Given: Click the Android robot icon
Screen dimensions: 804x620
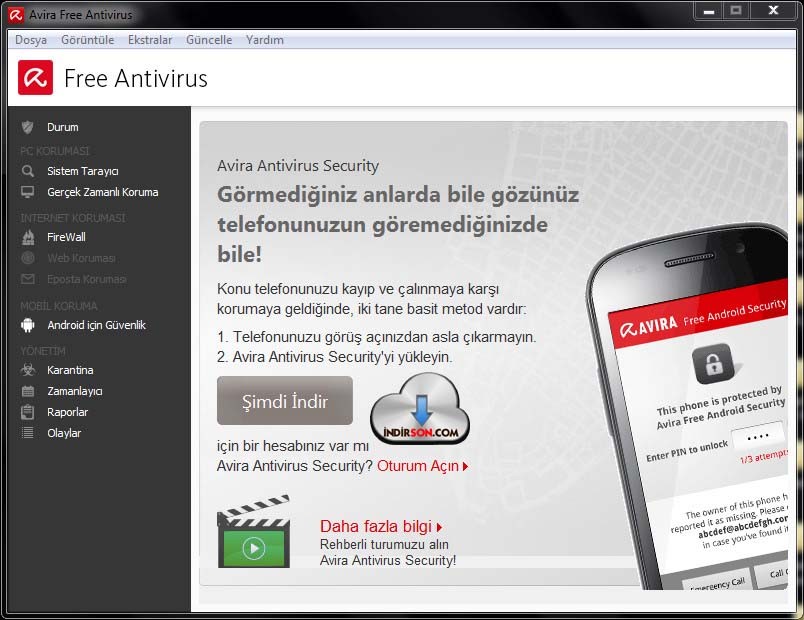Looking at the screenshot, I should tap(28, 325).
